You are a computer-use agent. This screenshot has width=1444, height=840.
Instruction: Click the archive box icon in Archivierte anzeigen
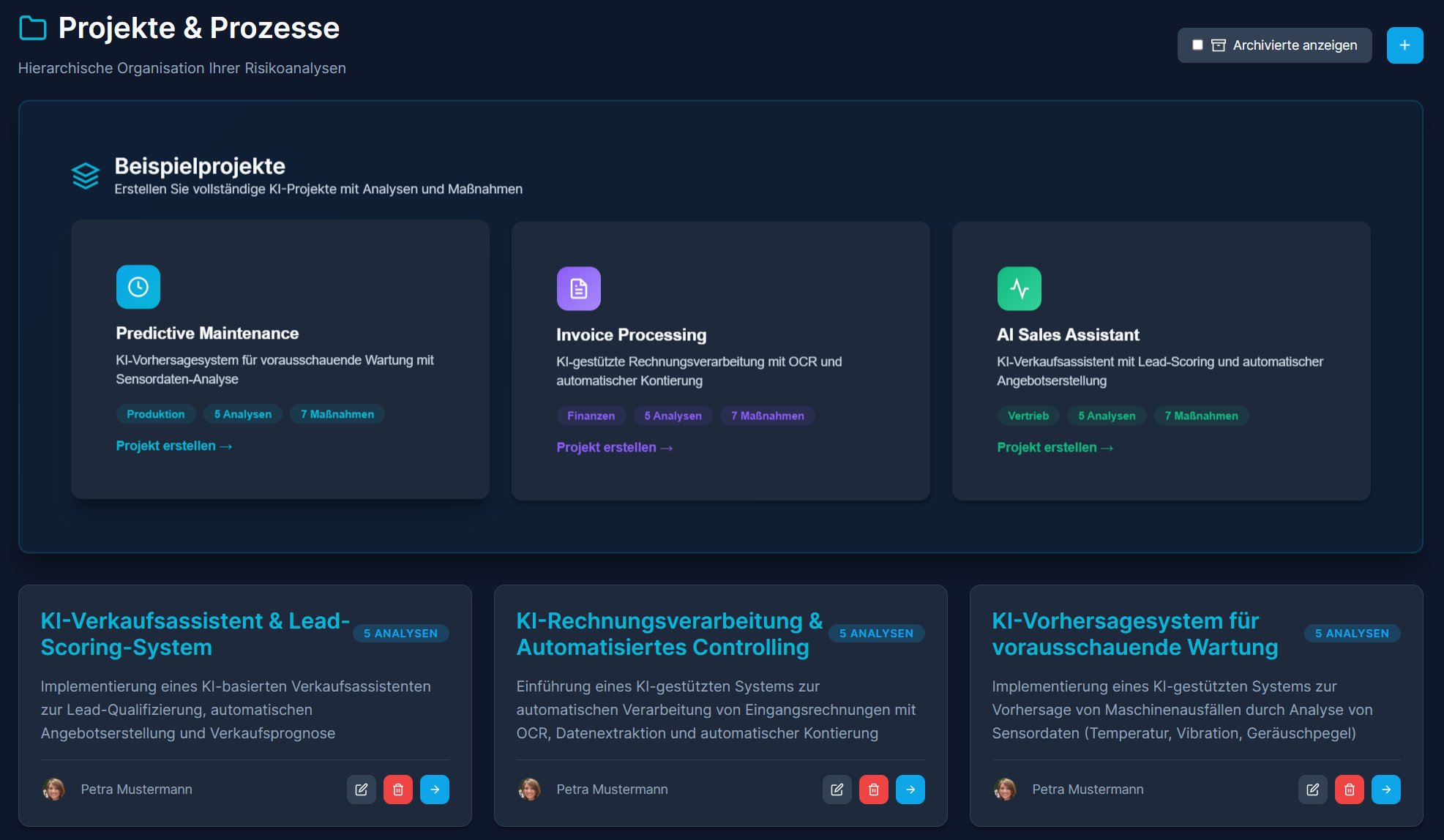click(1219, 45)
